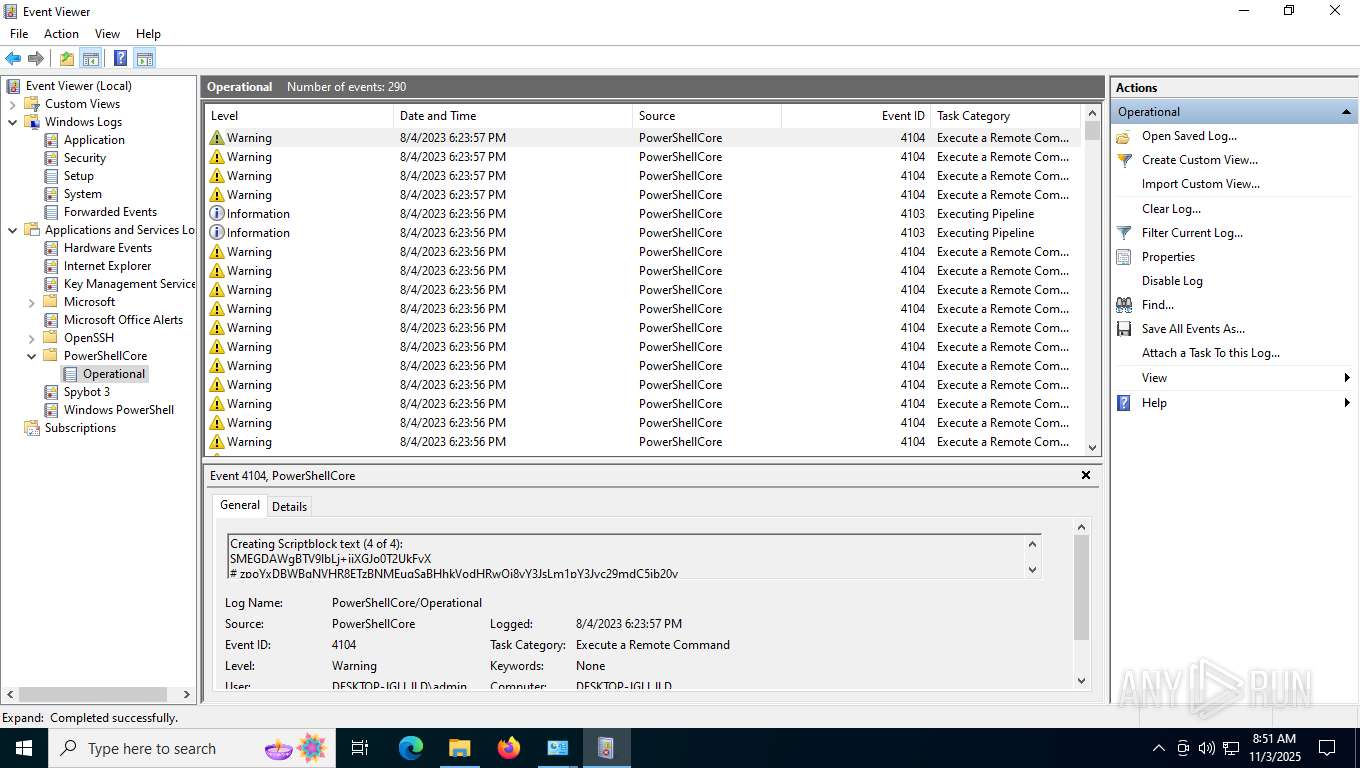Image resolution: width=1360 pixels, height=768 pixels.
Task: Click the Subscriptions icon in tree
Action: click(32, 428)
